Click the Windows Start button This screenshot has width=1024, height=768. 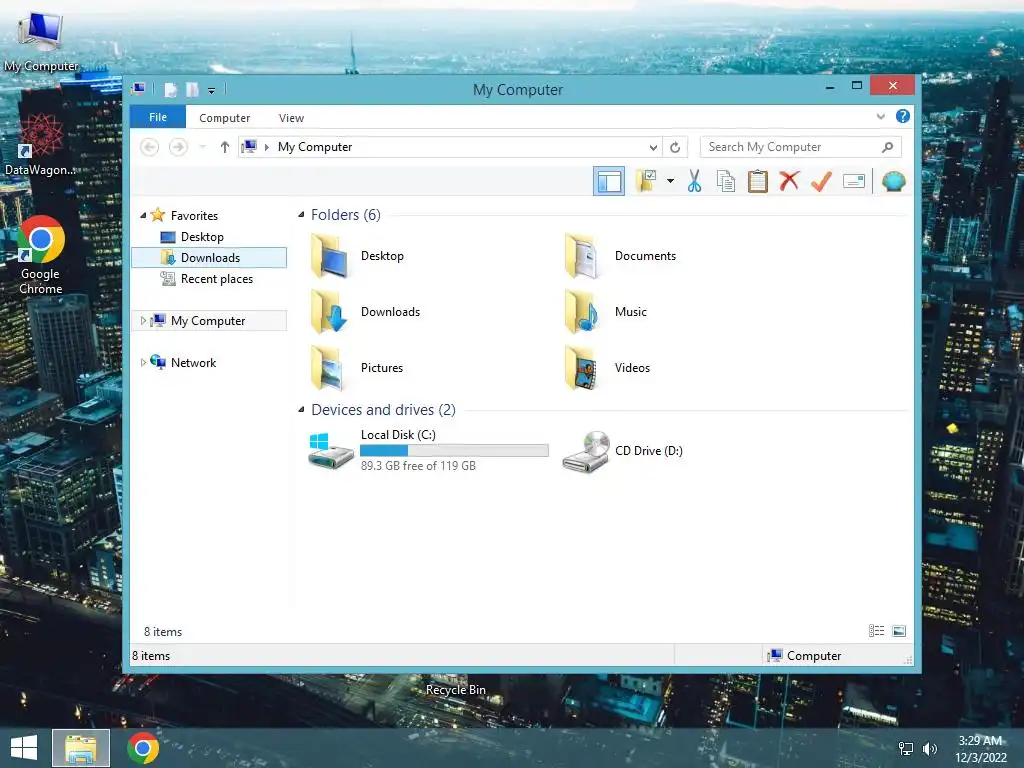coord(24,748)
